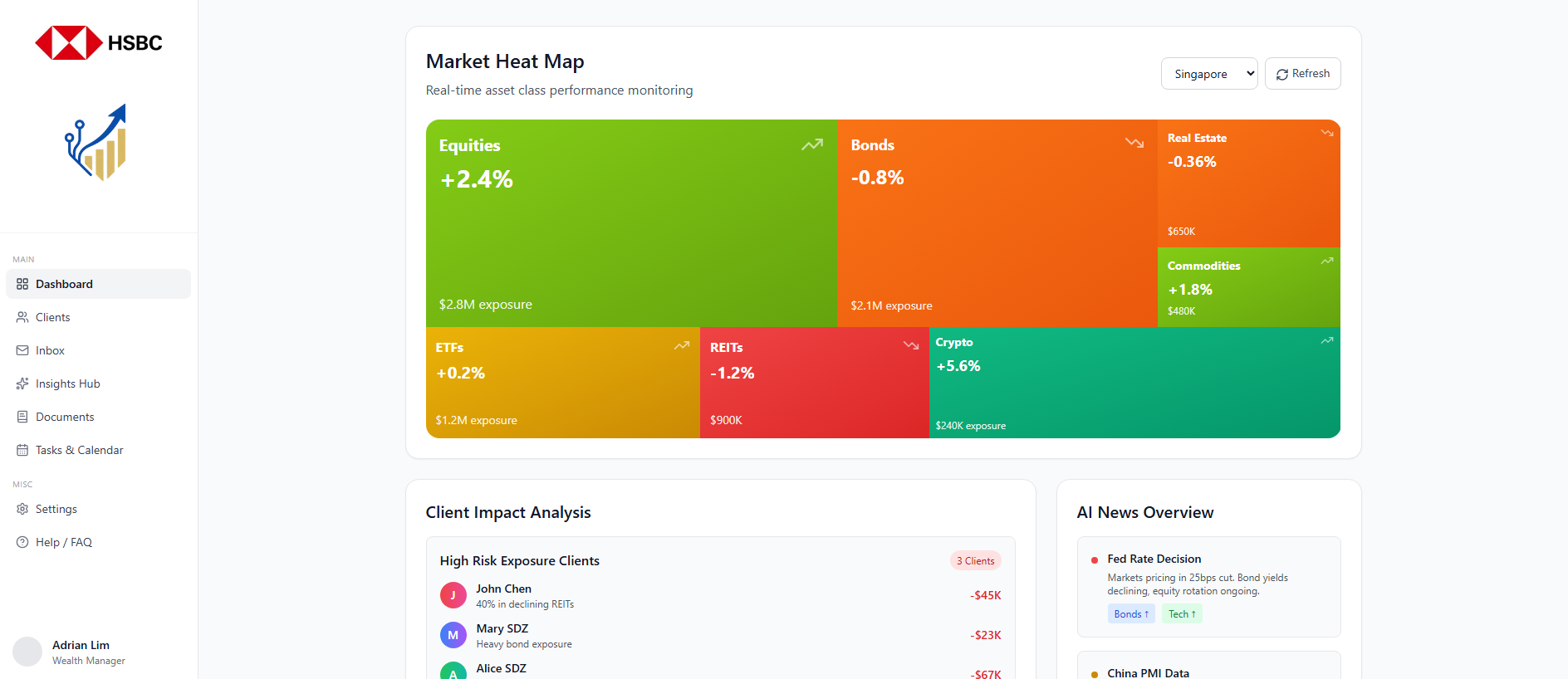
Task: Click the Alice SDZ client name
Action: pos(502,668)
